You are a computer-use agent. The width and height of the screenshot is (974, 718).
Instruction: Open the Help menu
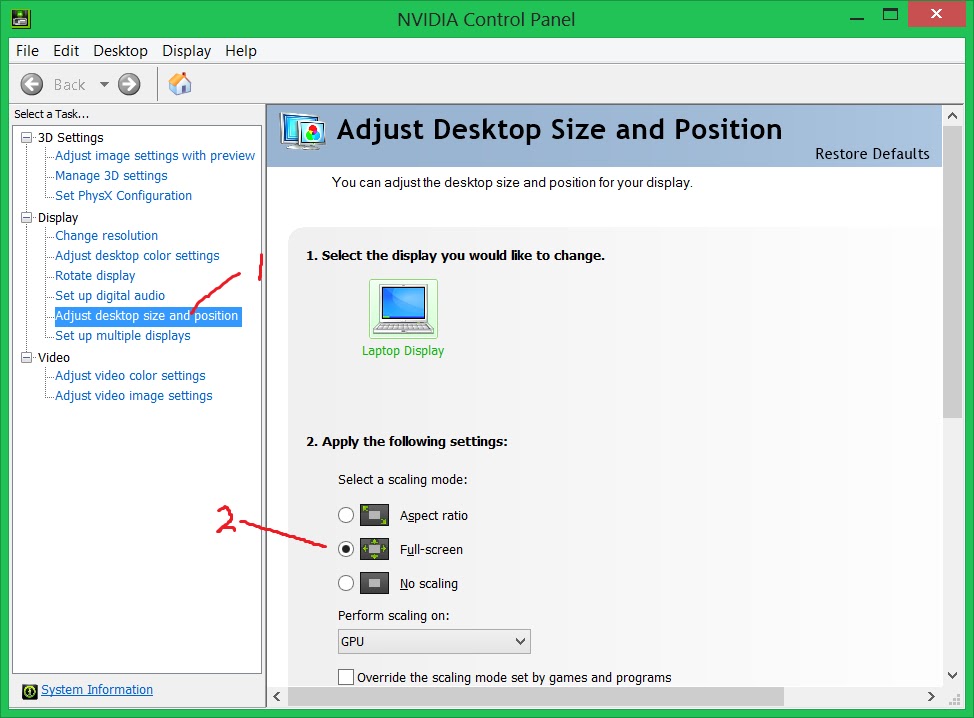point(240,51)
